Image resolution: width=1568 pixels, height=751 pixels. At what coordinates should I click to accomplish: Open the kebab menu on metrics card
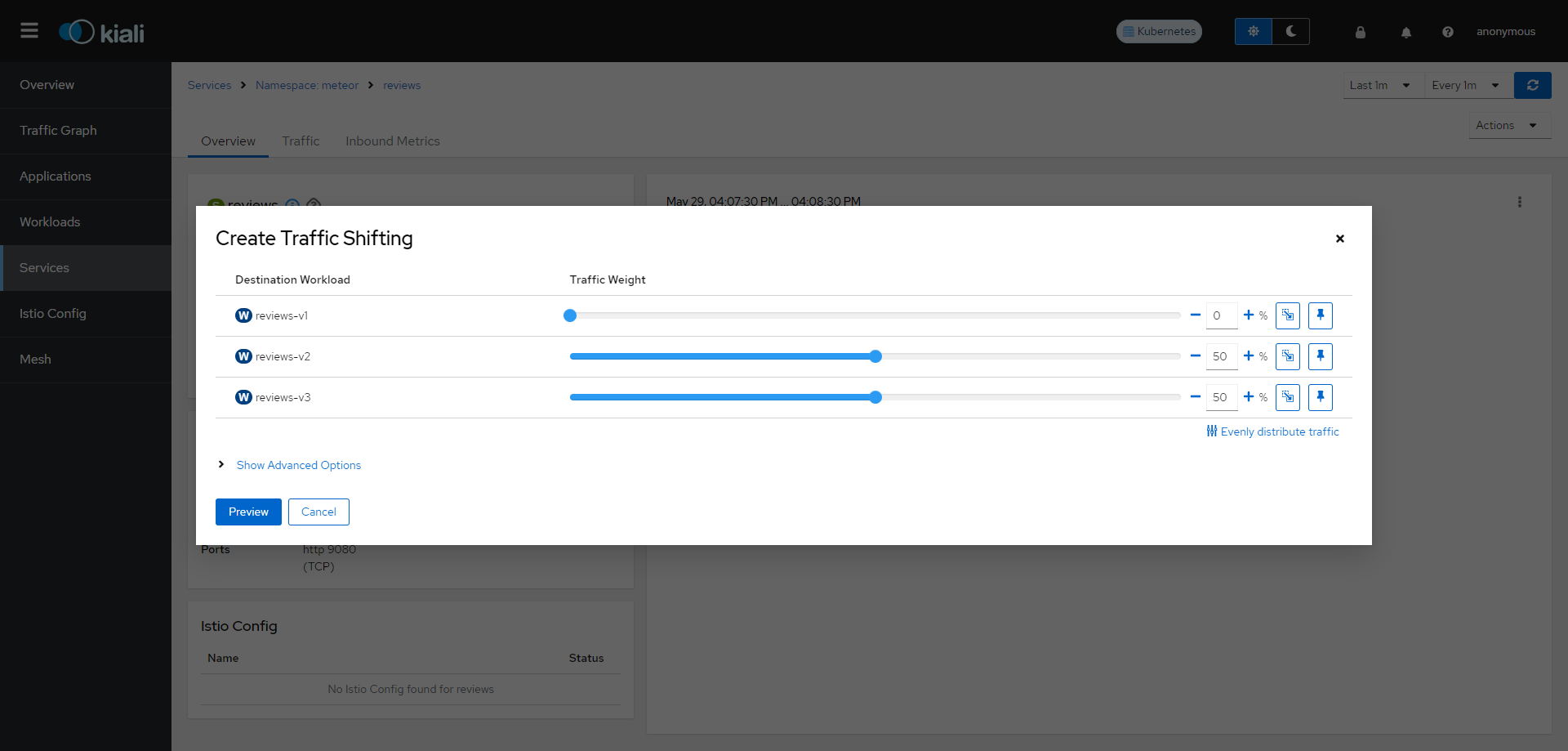[x=1520, y=202]
